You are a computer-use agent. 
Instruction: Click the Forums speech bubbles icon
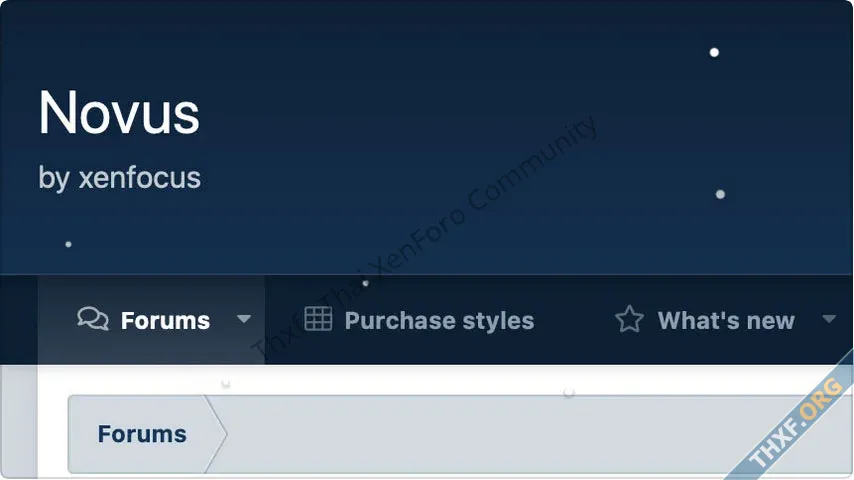(93, 319)
